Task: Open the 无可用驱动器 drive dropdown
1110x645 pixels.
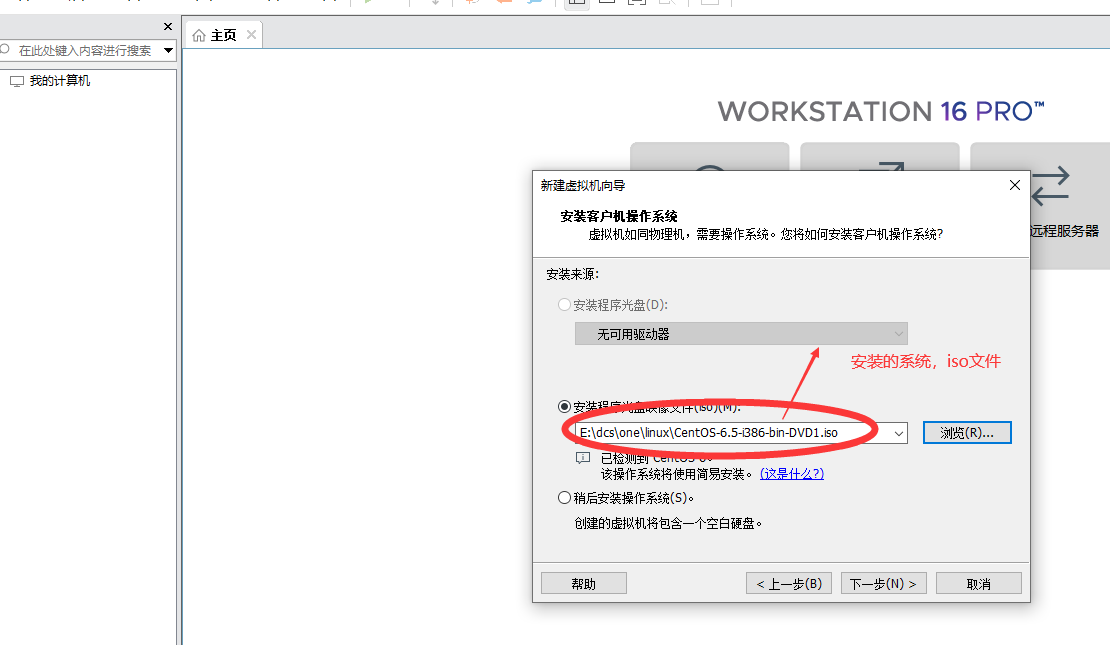Action: (x=741, y=333)
